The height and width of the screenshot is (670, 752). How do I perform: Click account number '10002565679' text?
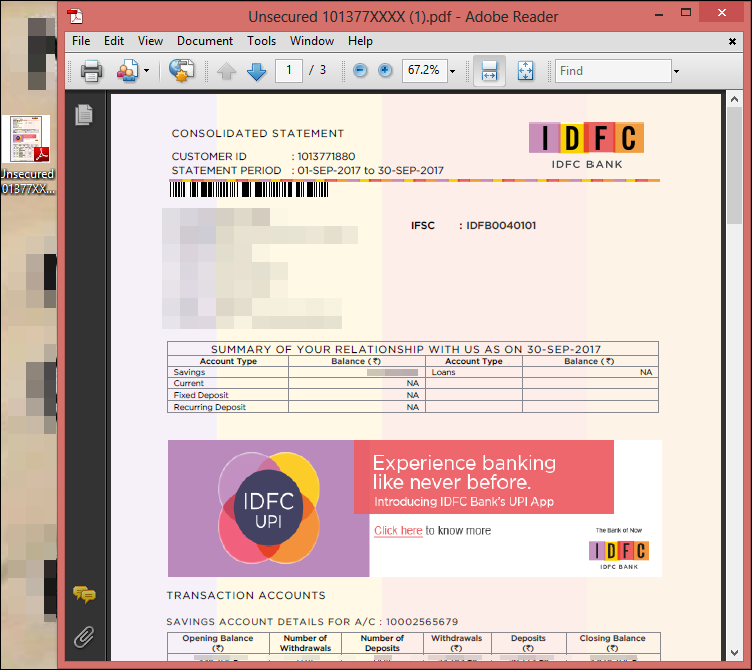point(422,622)
